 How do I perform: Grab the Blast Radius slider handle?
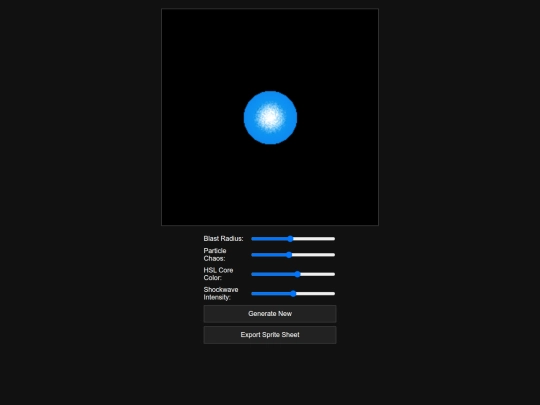[290, 239]
